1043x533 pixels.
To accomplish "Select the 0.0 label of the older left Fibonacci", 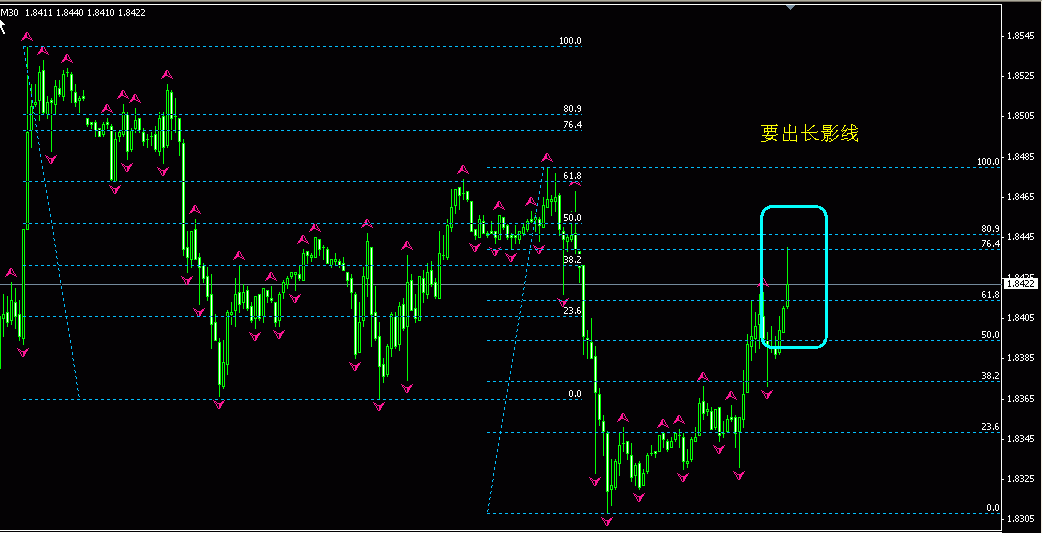I will tap(575, 393).
